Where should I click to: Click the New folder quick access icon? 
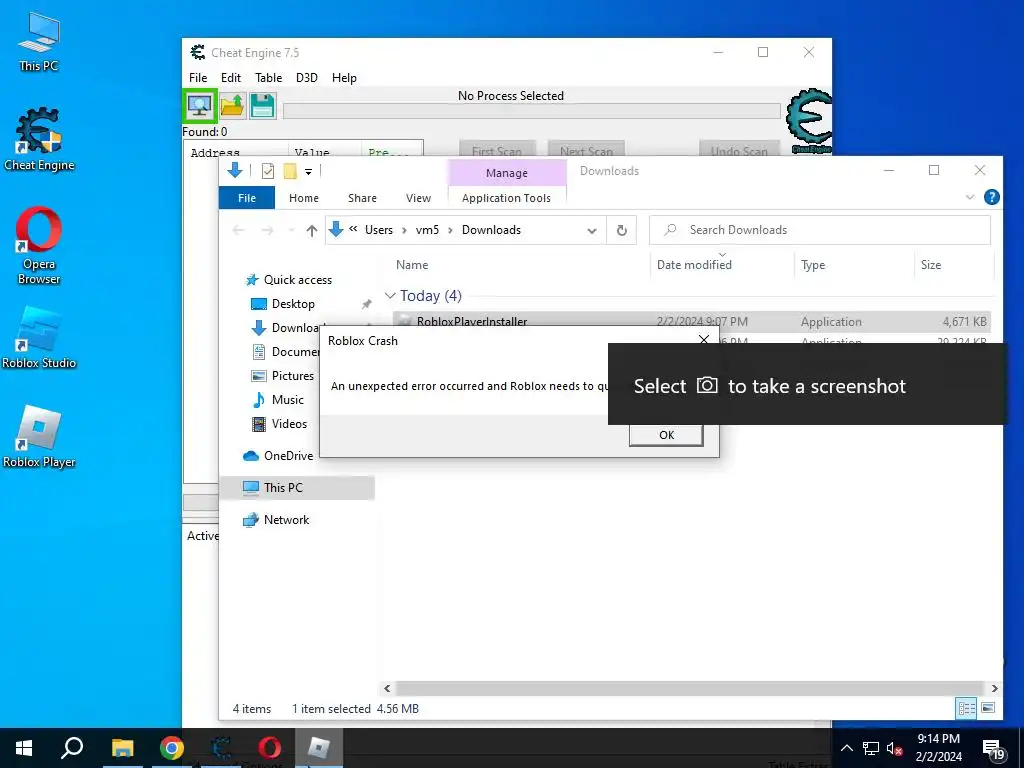[x=290, y=171]
